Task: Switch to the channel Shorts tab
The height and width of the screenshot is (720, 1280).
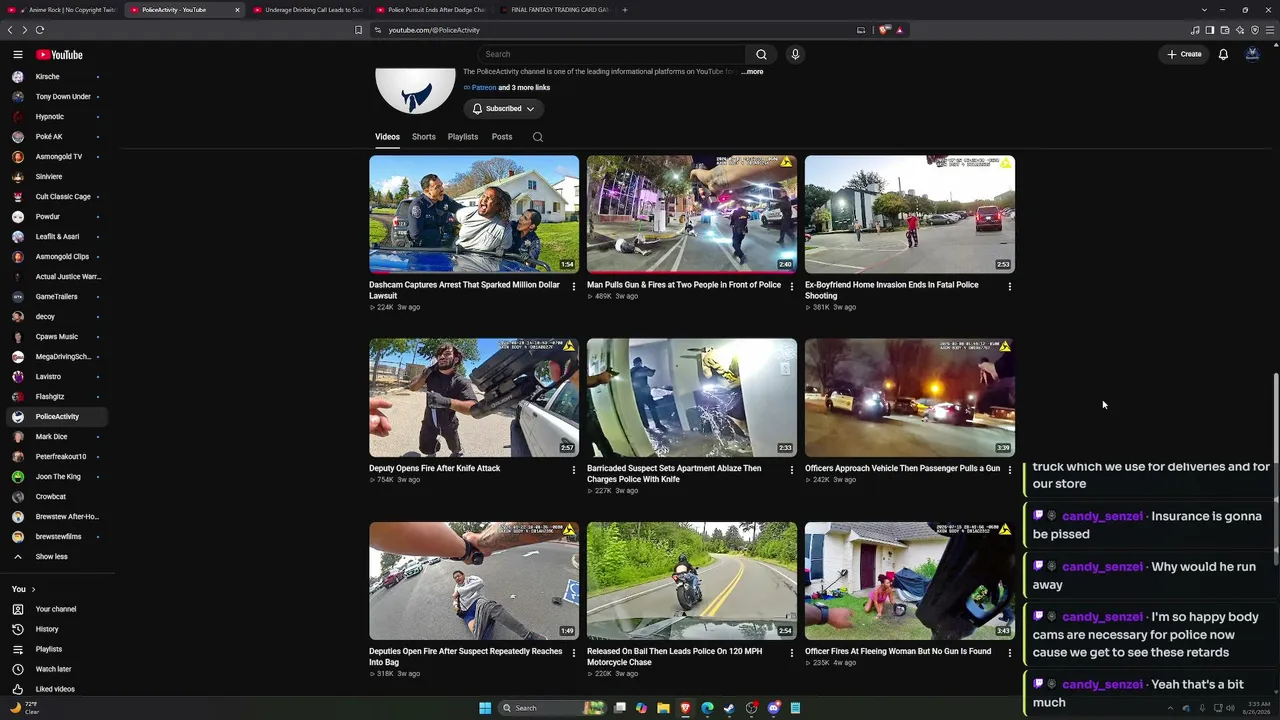Action: (x=423, y=137)
